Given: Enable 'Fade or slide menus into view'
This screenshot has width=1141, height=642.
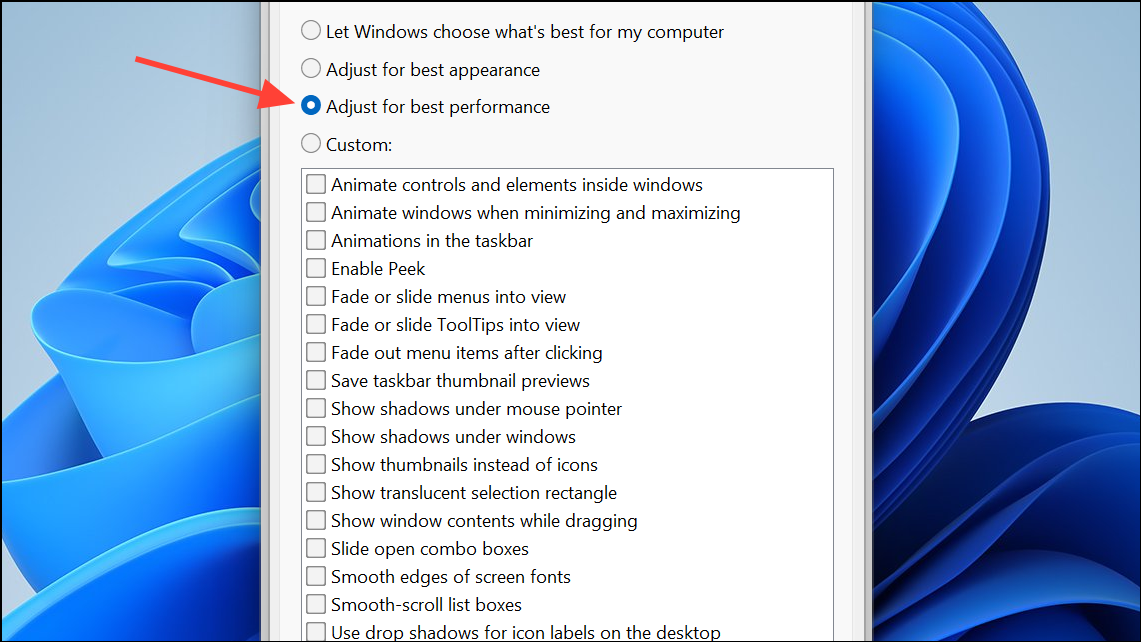Looking at the screenshot, I should coord(316,296).
